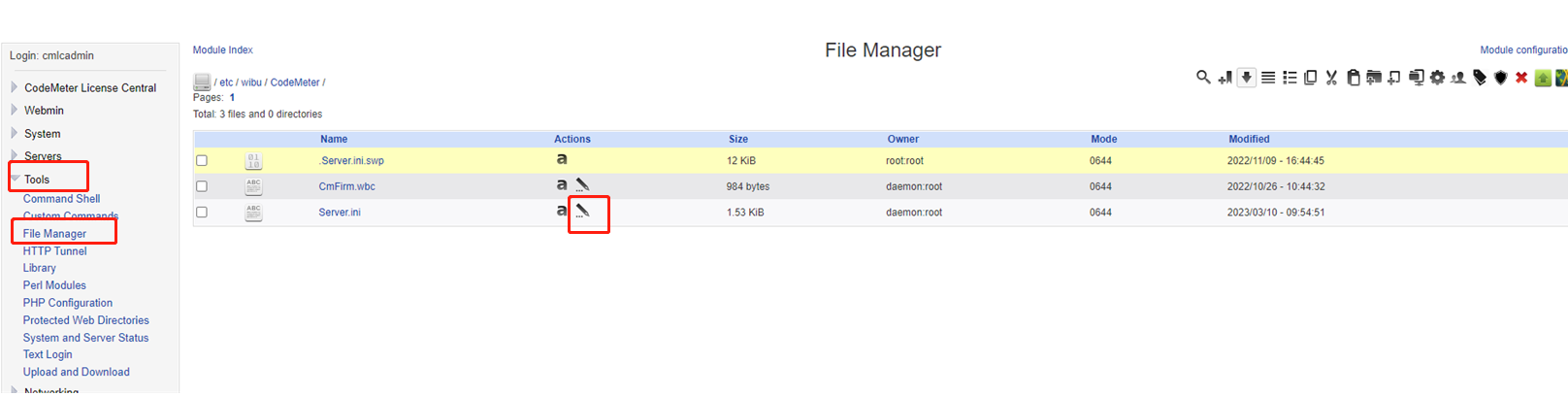Open the Upload and Download module
The width and height of the screenshot is (1568, 396).
coord(77,372)
